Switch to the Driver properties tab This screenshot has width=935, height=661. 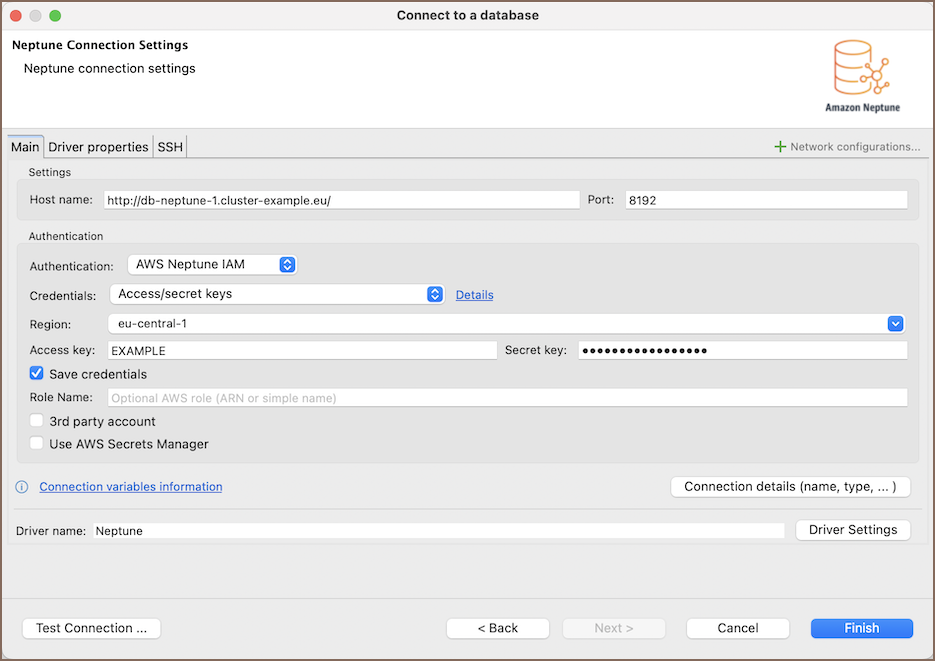click(98, 147)
